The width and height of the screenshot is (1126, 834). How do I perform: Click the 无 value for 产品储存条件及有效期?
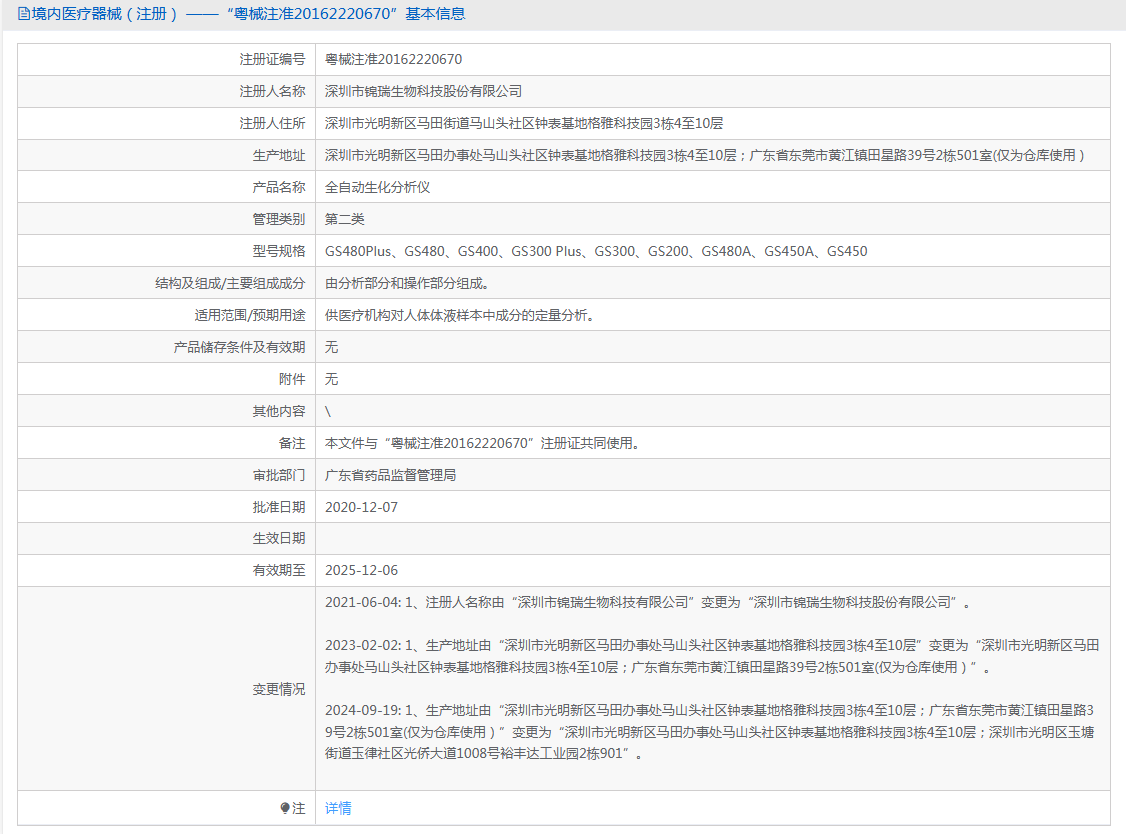[331, 347]
